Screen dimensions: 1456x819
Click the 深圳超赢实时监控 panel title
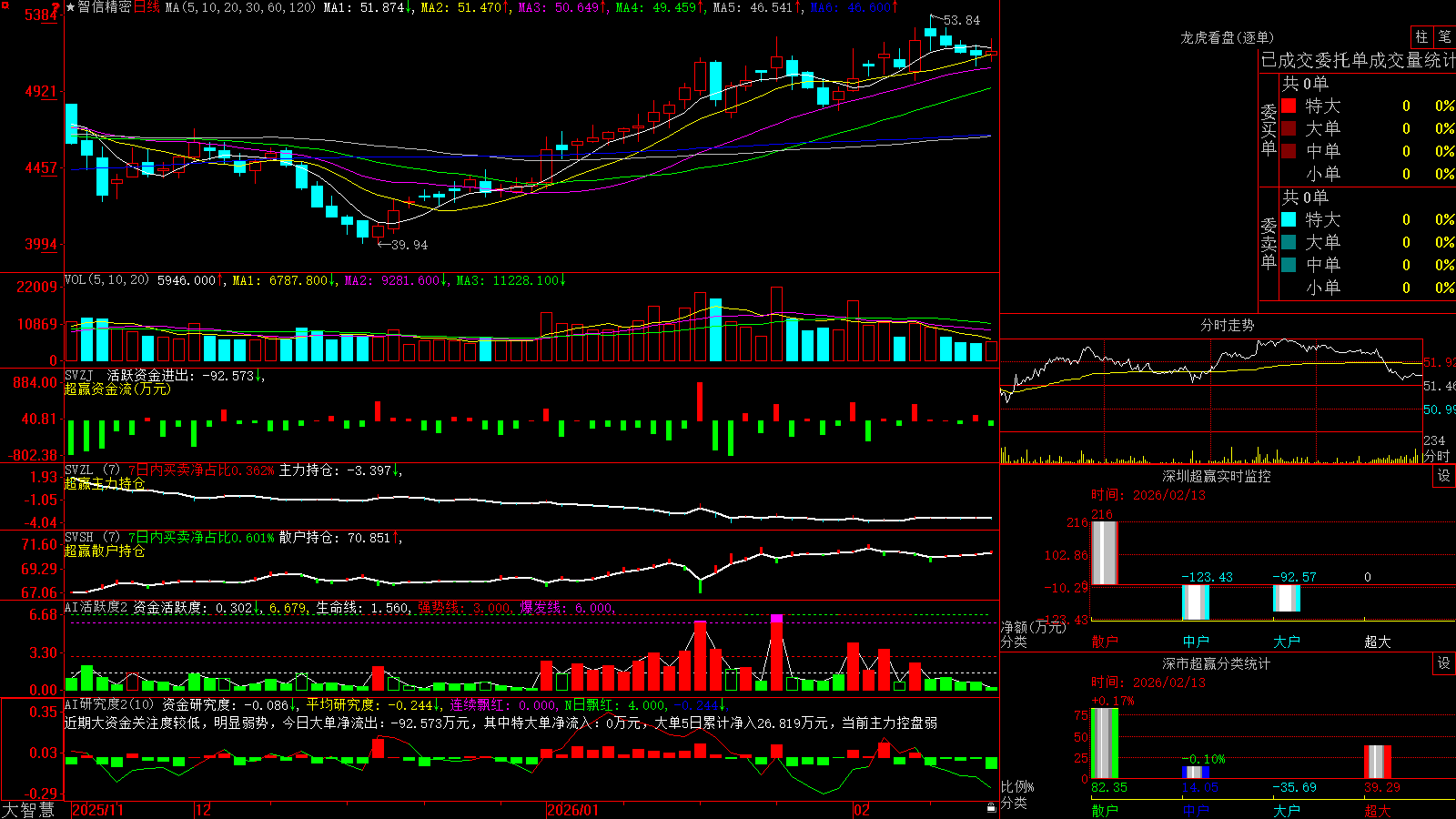(x=1216, y=476)
